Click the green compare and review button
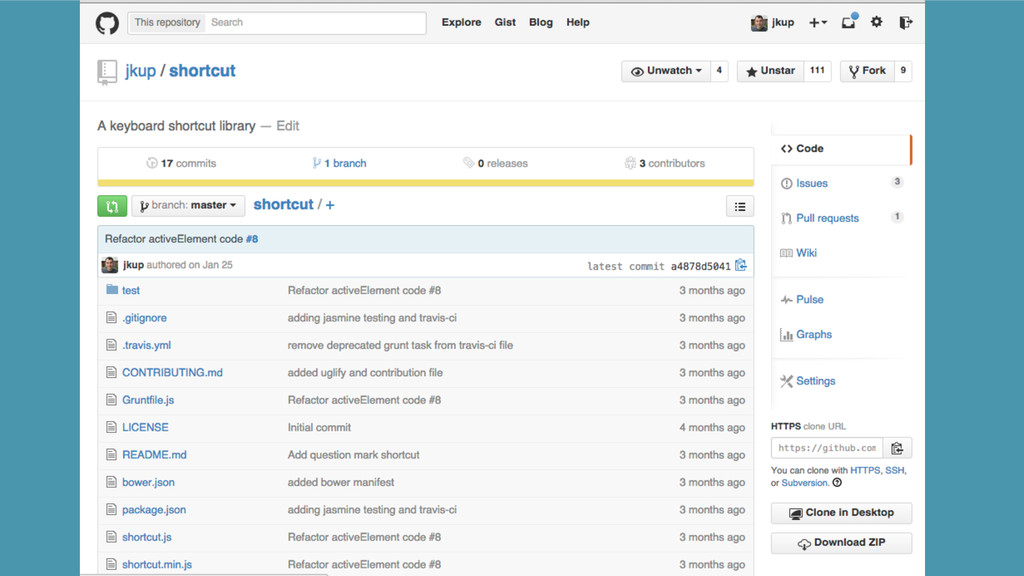 pos(112,206)
